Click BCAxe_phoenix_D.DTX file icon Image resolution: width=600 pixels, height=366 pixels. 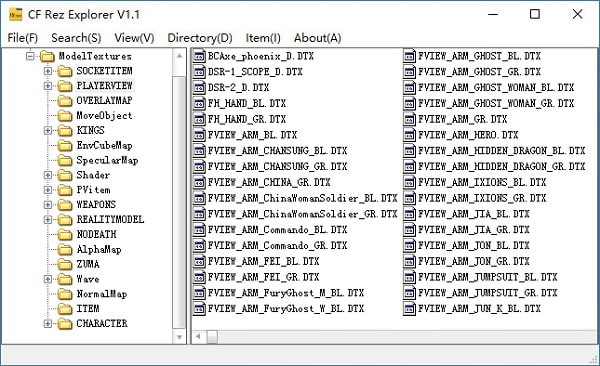click(199, 56)
